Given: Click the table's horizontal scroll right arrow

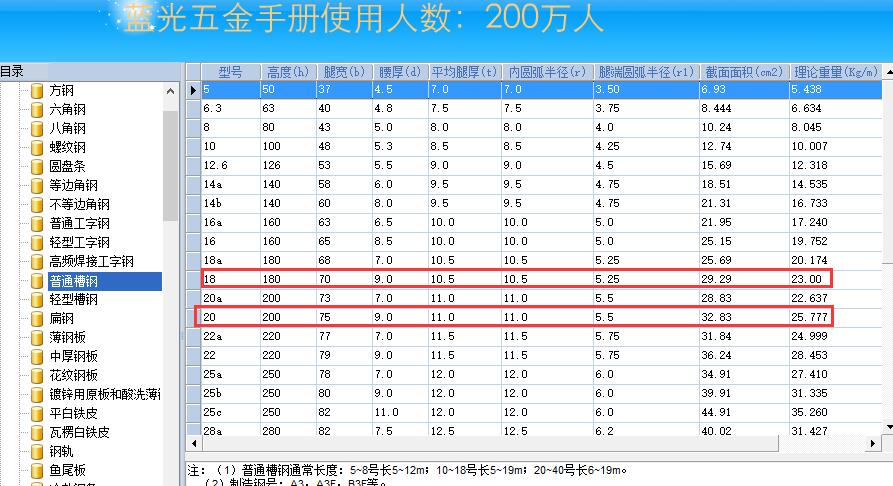Looking at the screenshot, I should click(x=873, y=443).
